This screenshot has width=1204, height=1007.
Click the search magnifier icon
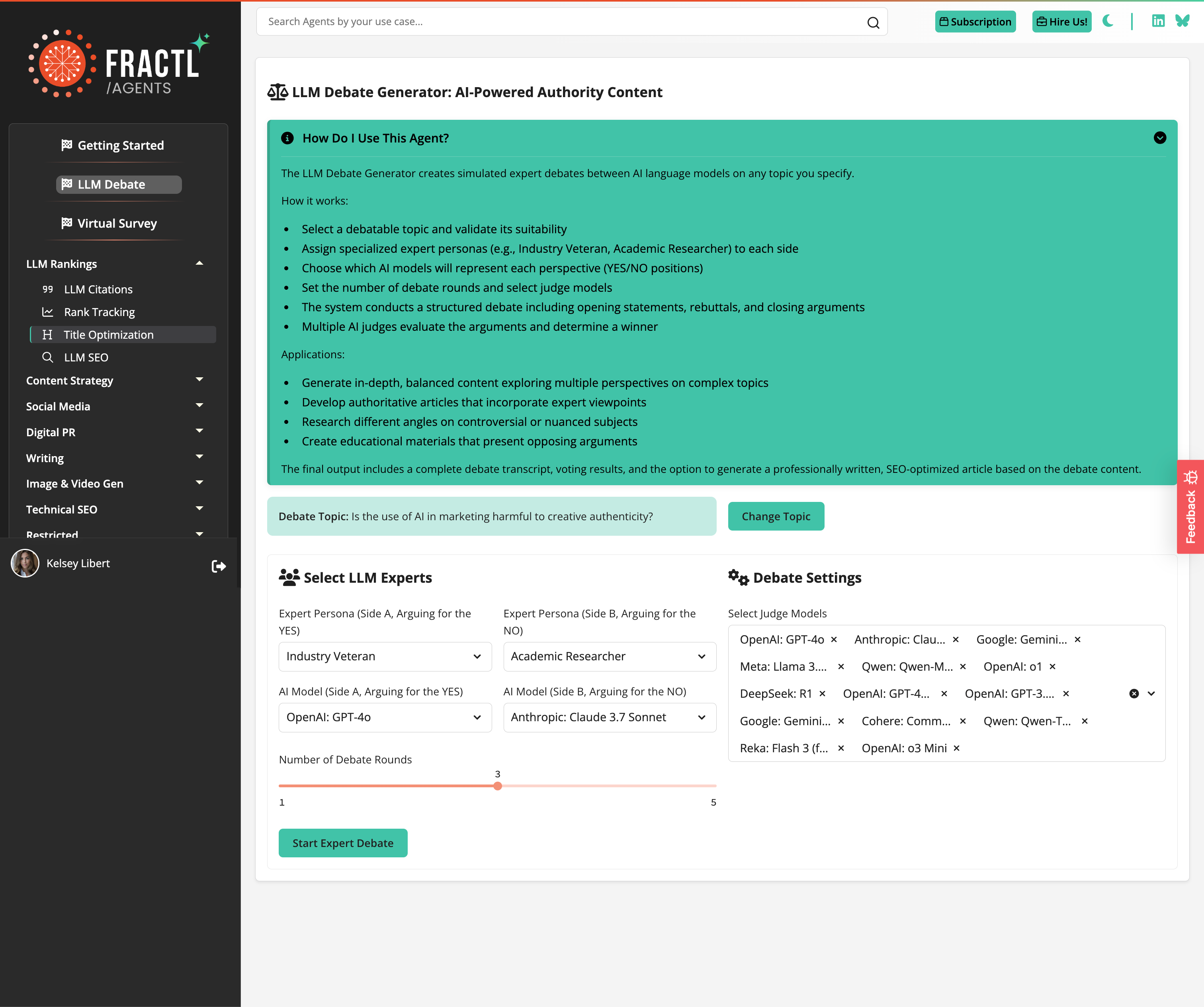[873, 23]
